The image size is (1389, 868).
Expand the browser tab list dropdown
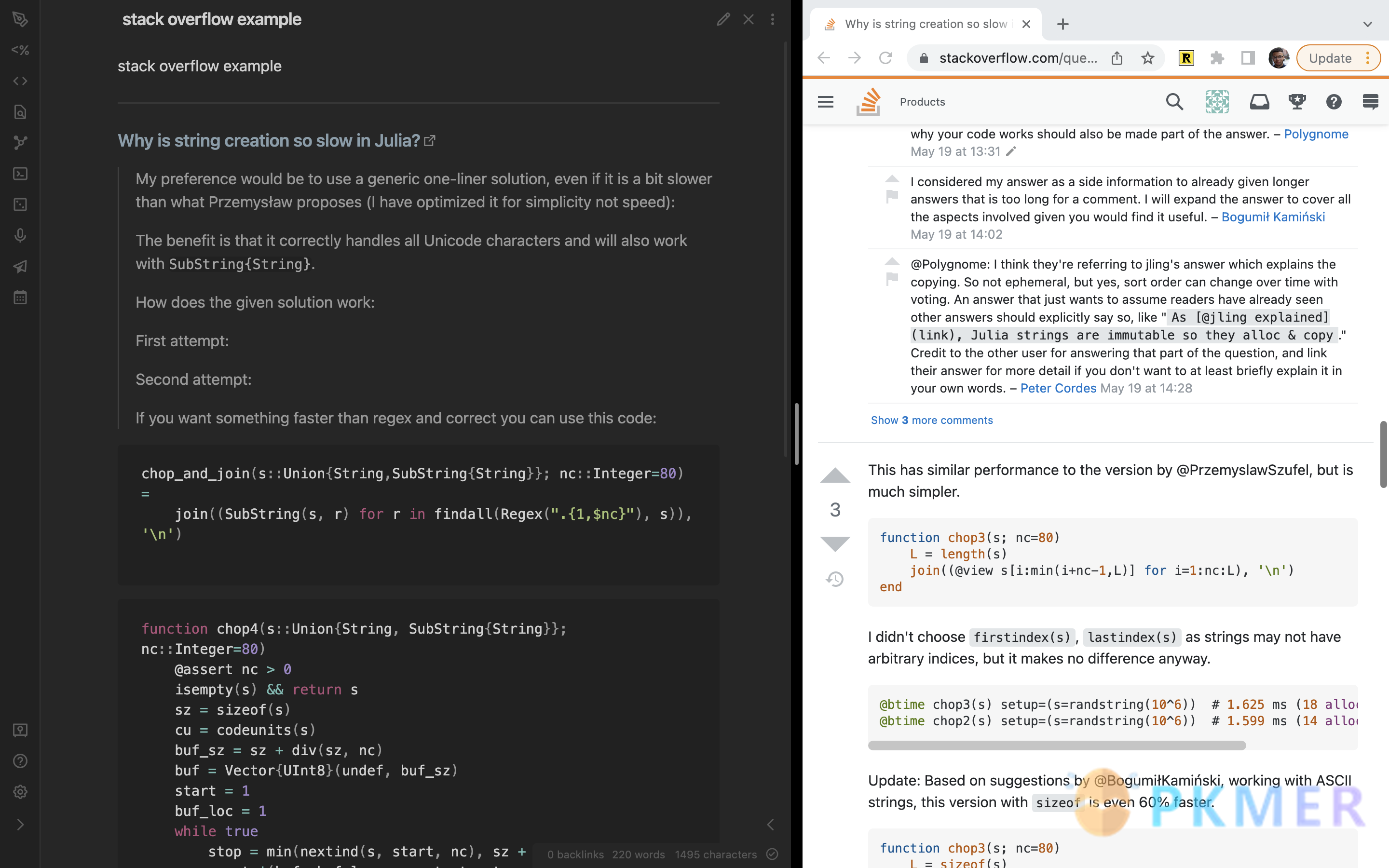point(1369,23)
